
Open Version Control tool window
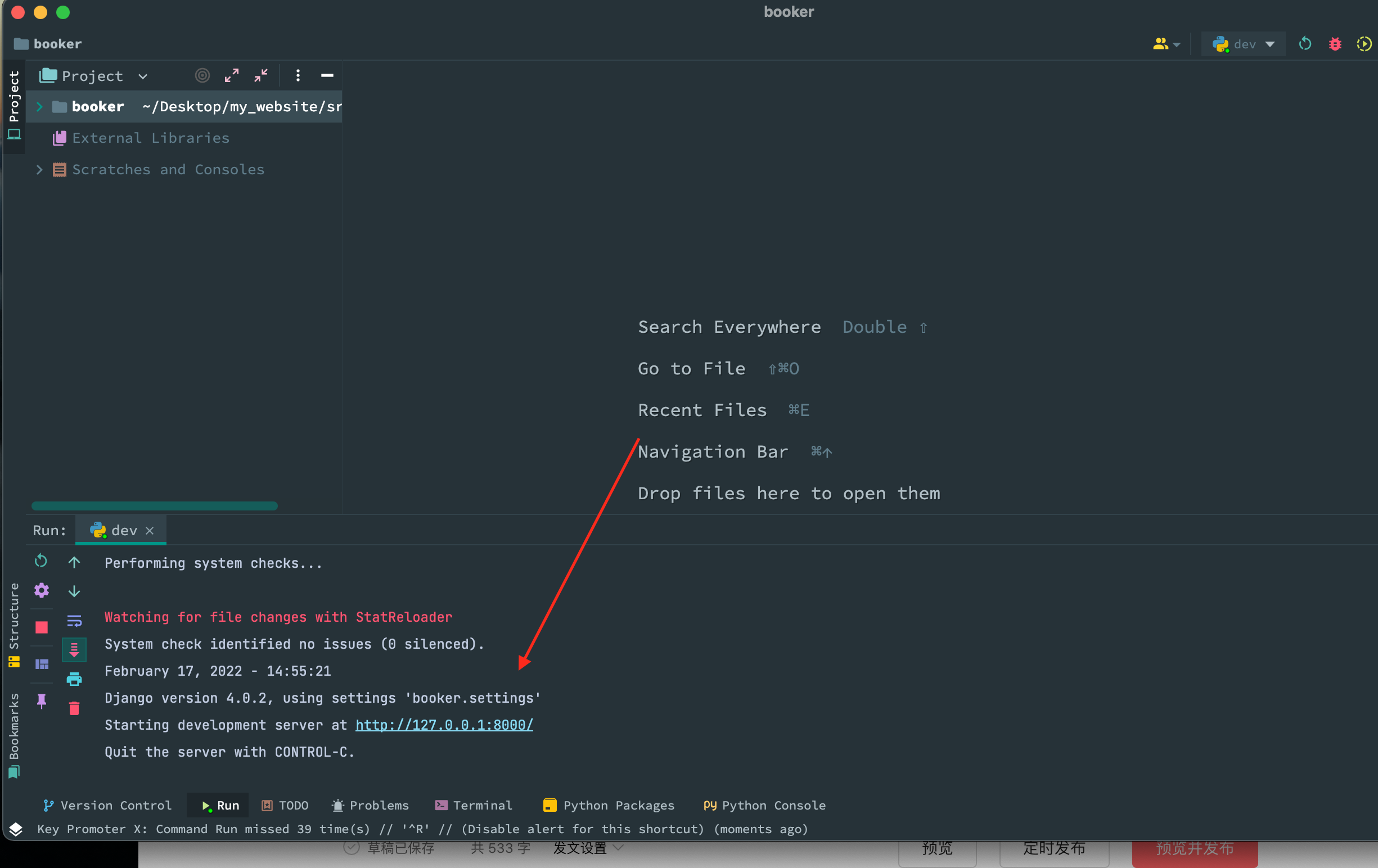(x=107, y=805)
